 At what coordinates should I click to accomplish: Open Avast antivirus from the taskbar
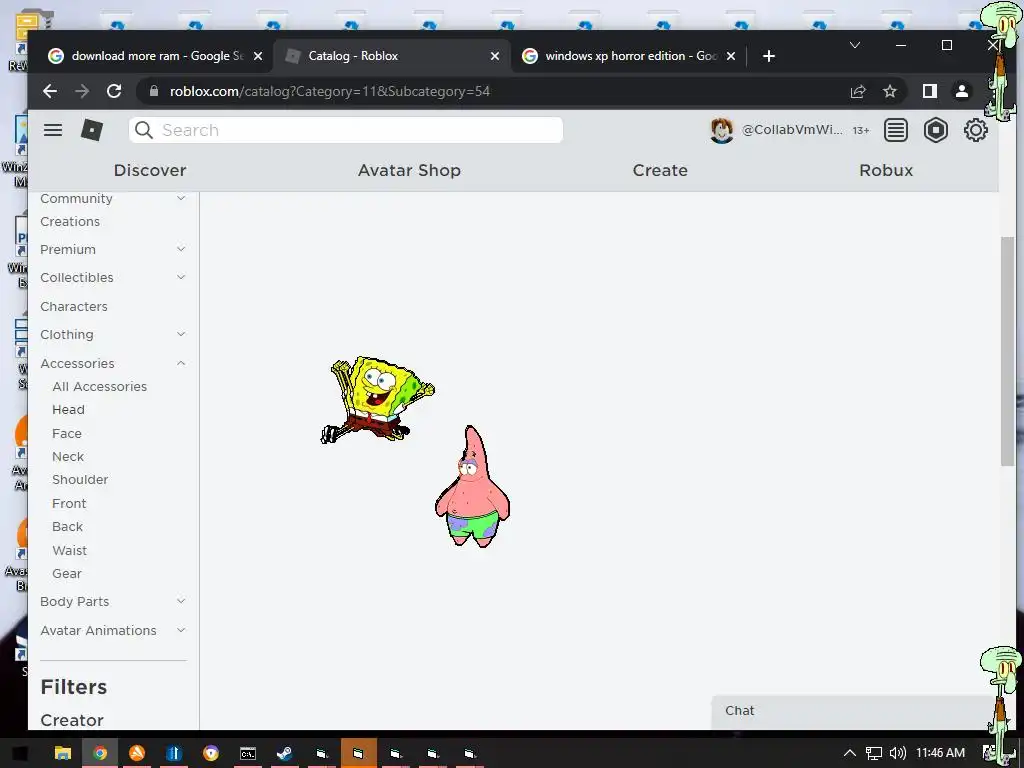pos(136,753)
